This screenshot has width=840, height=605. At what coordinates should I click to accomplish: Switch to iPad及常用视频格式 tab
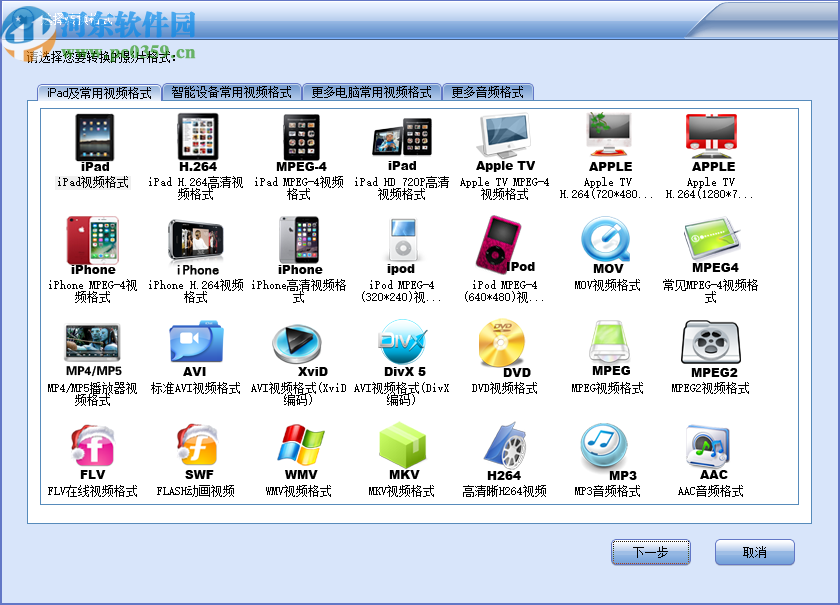[x=99, y=93]
